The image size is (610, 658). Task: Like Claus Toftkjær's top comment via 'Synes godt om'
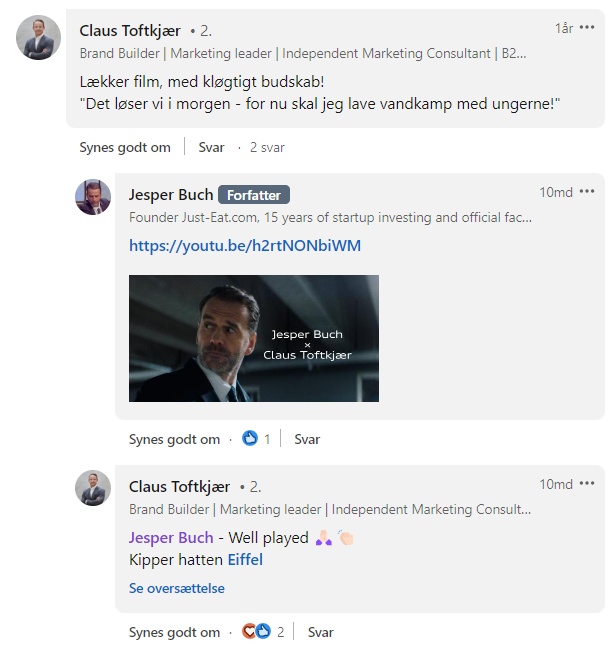click(125, 147)
